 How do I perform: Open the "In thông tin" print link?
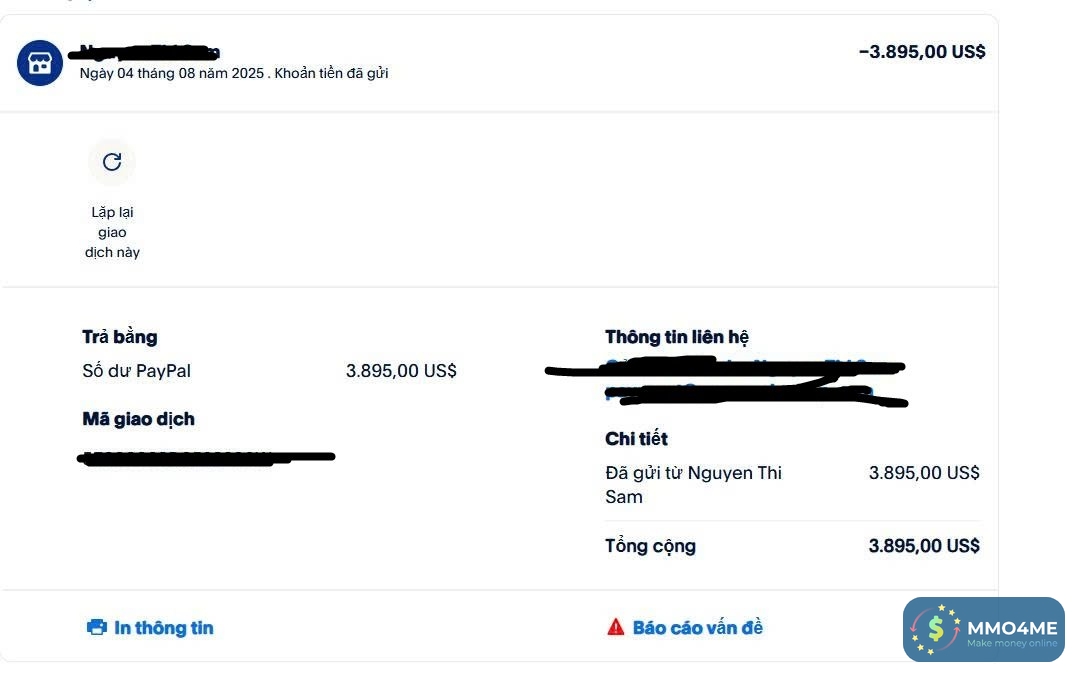pyautogui.click(x=163, y=628)
